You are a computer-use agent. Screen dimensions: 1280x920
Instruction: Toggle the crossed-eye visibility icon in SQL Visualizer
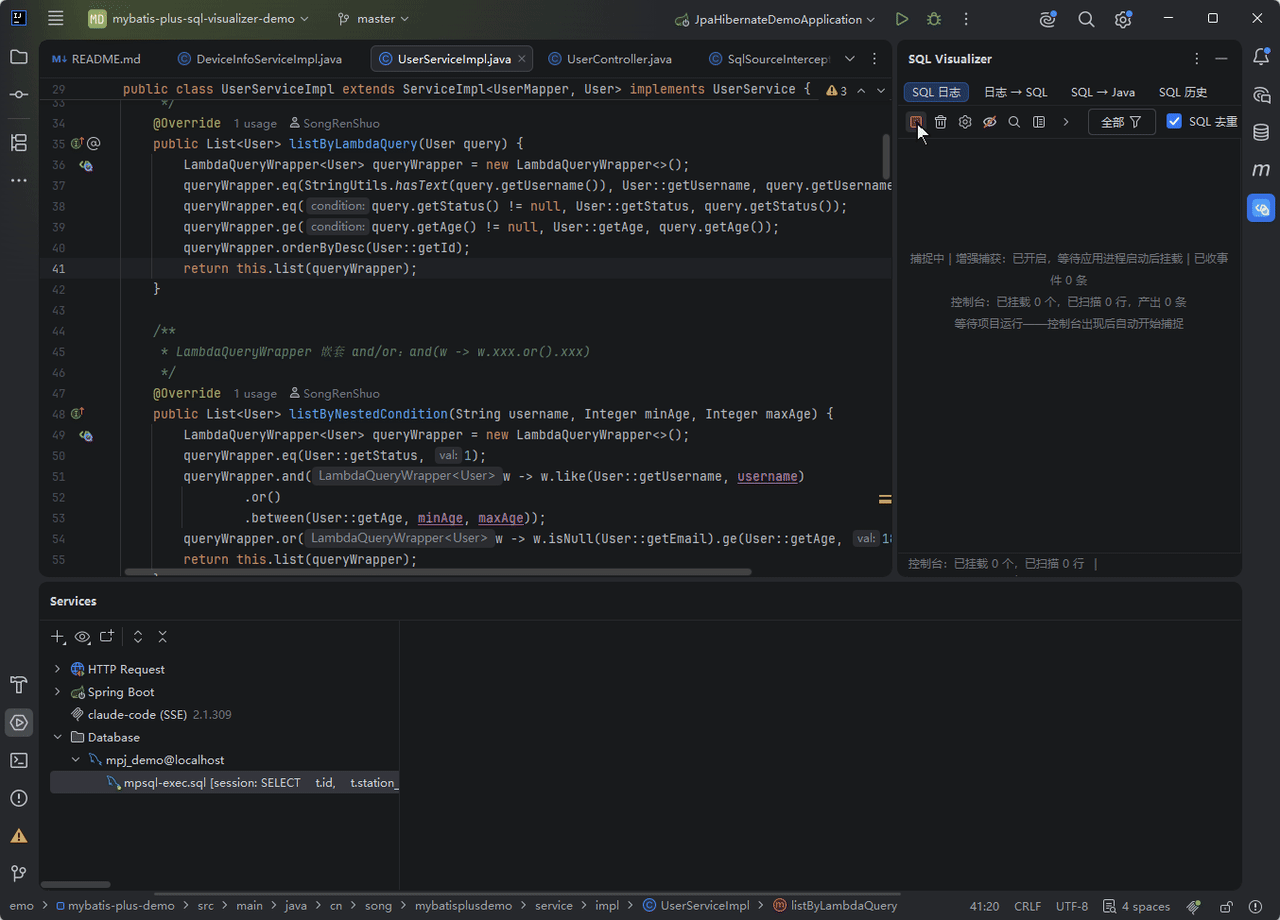coord(989,122)
